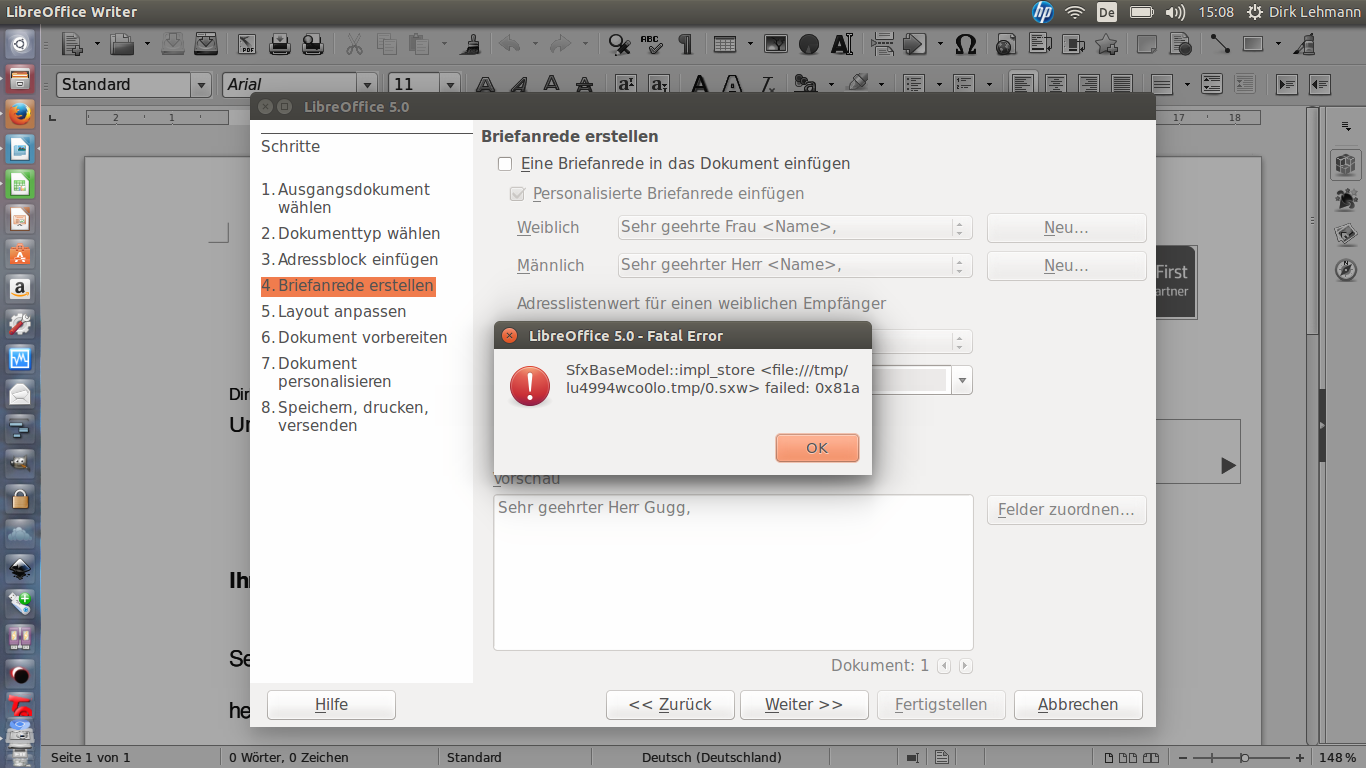Click the 'Weiter >>' button

[x=804, y=704]
